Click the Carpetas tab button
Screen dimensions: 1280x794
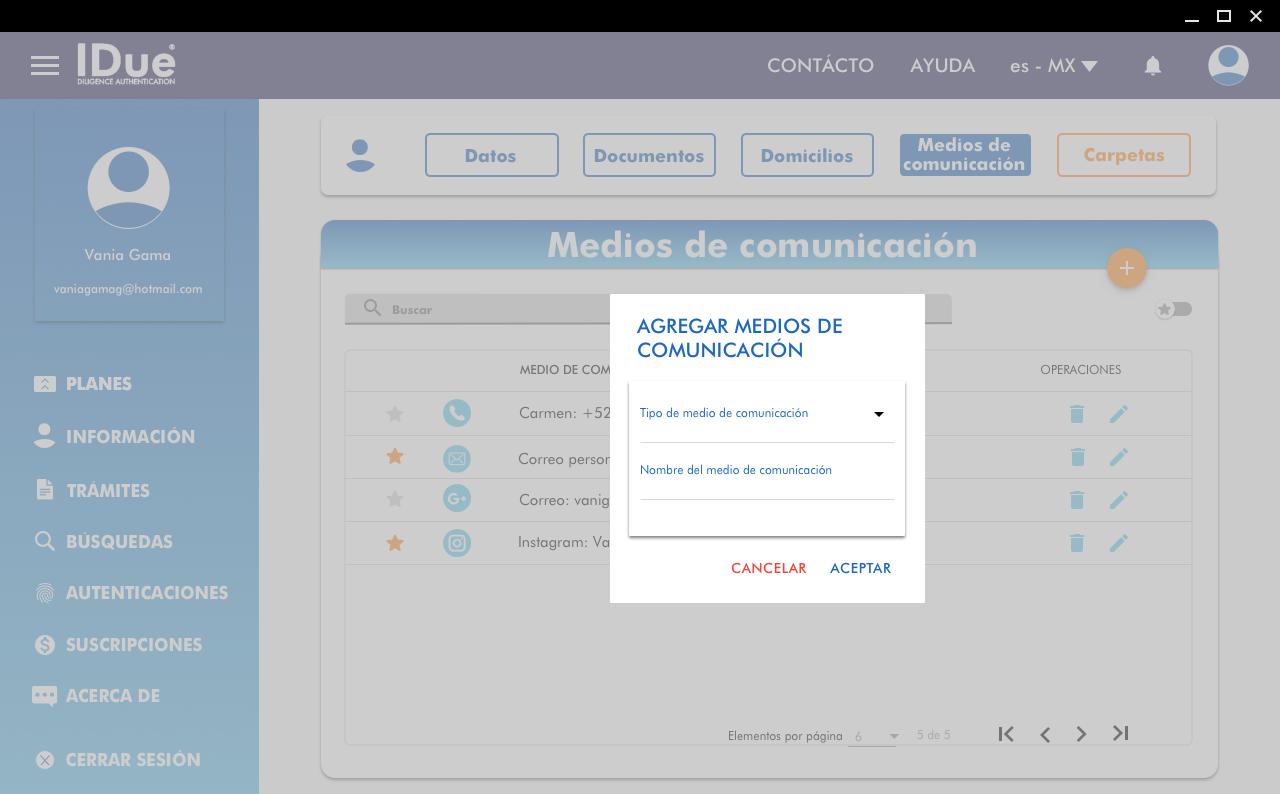click(1123, 155)
